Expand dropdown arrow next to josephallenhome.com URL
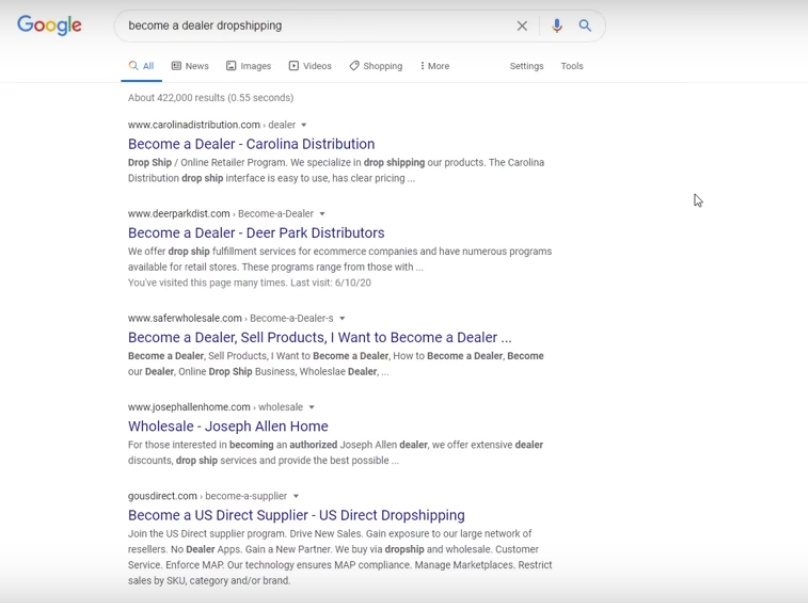This screenshot has width=808, height=603. (x=312, y=408)
